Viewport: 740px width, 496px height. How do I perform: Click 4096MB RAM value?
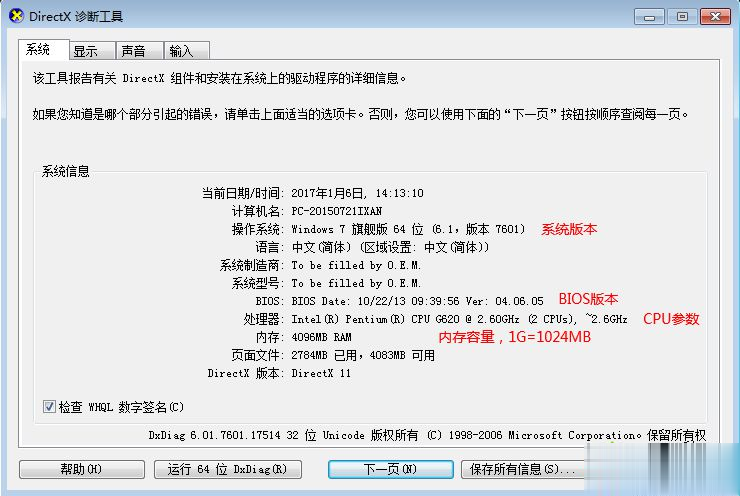pos(321,337)
